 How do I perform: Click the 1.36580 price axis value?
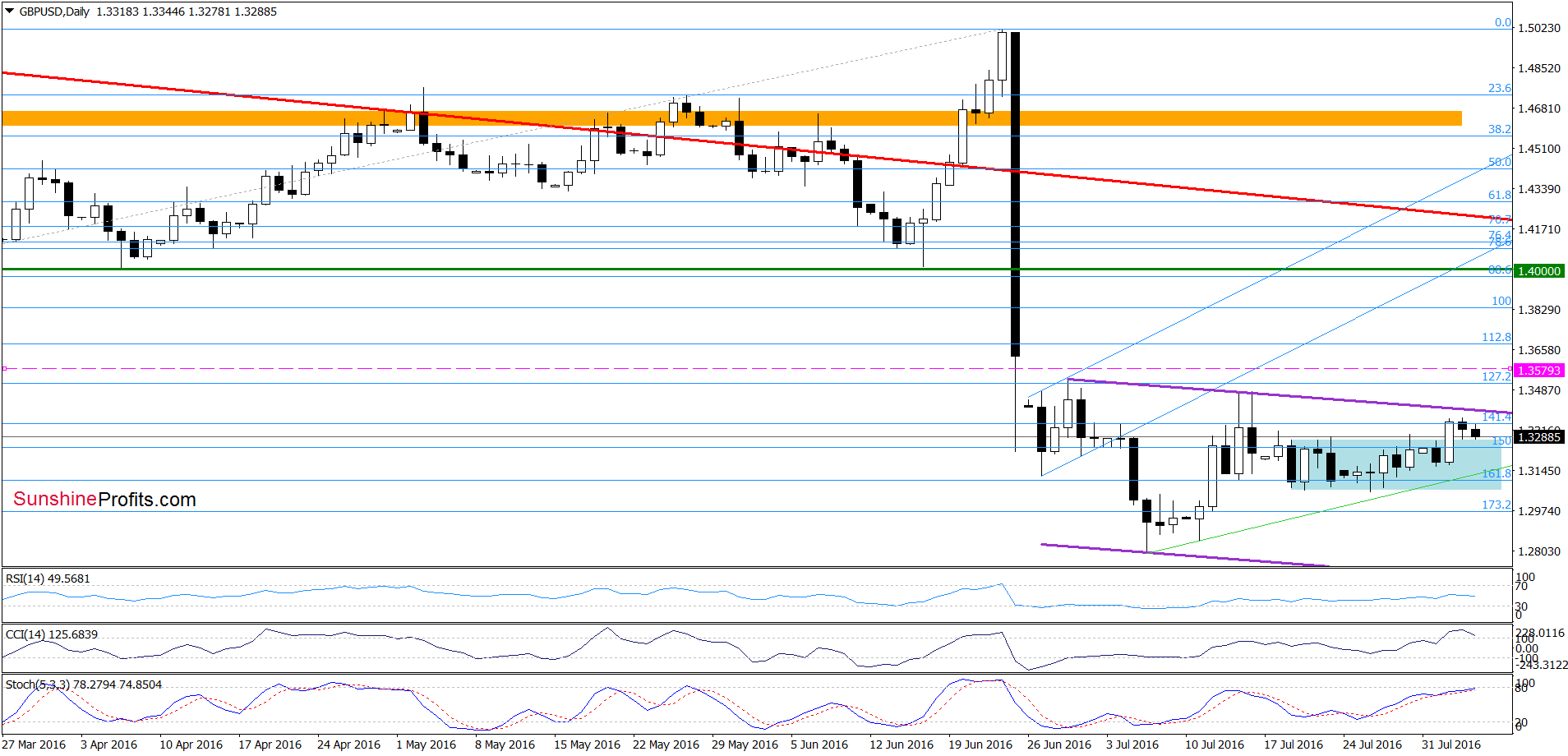1538,350
